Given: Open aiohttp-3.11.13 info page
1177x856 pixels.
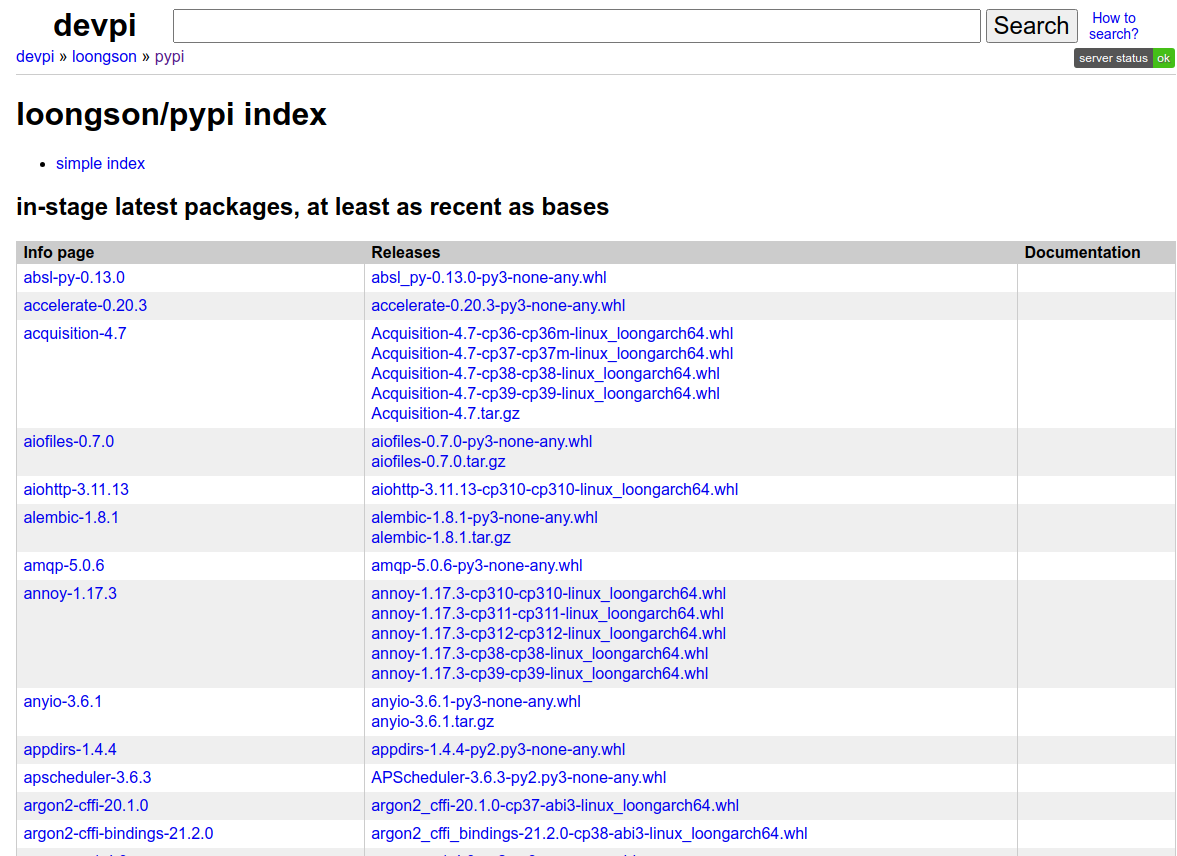Looking at the screenshot, I should pyautogui.click(x=76, y=490).
